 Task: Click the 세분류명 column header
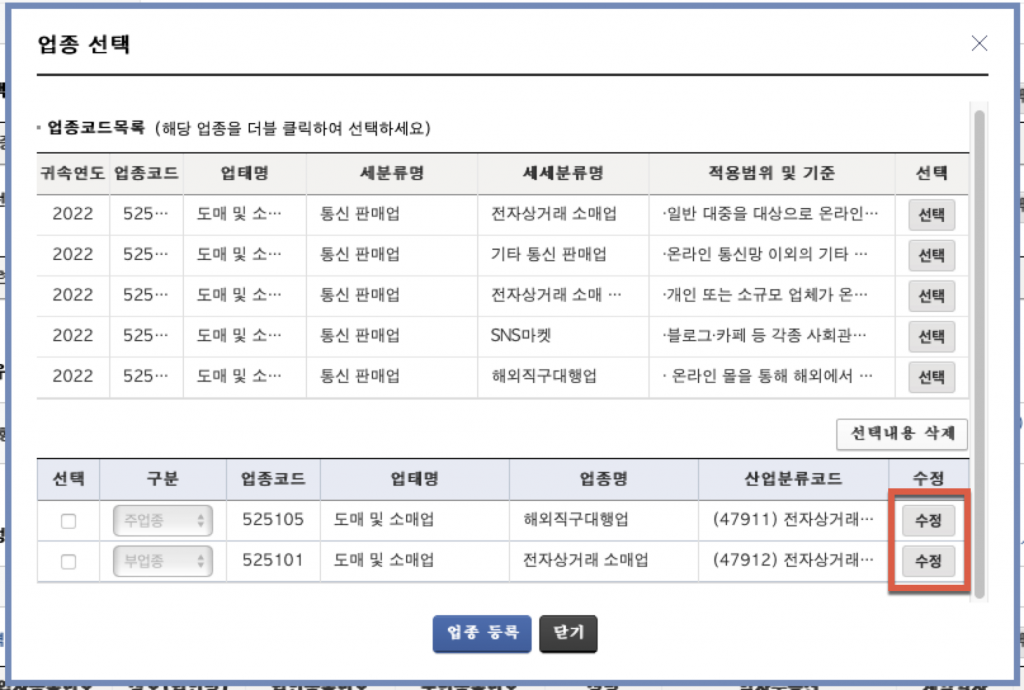392,173
